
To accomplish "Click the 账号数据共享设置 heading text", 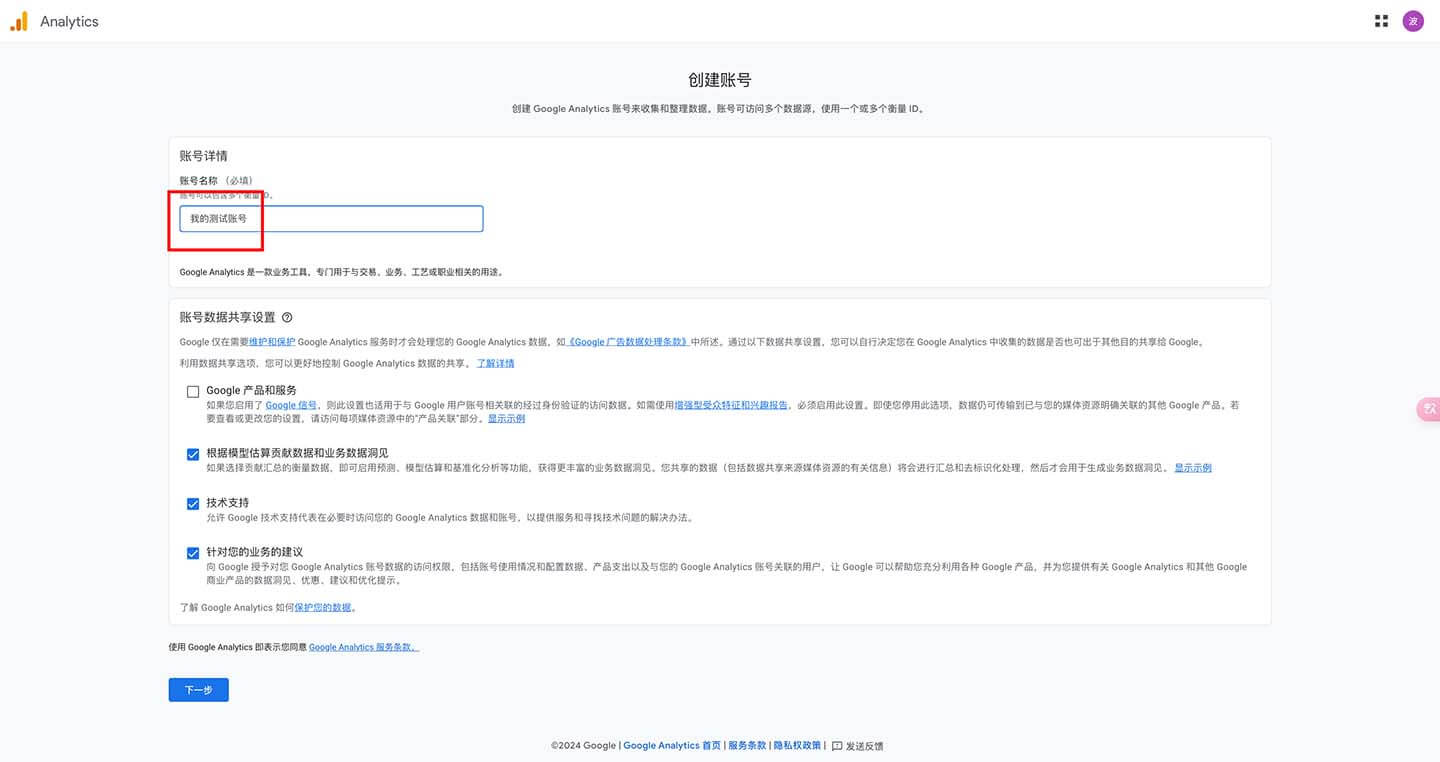I will click(x=227, y=318).
